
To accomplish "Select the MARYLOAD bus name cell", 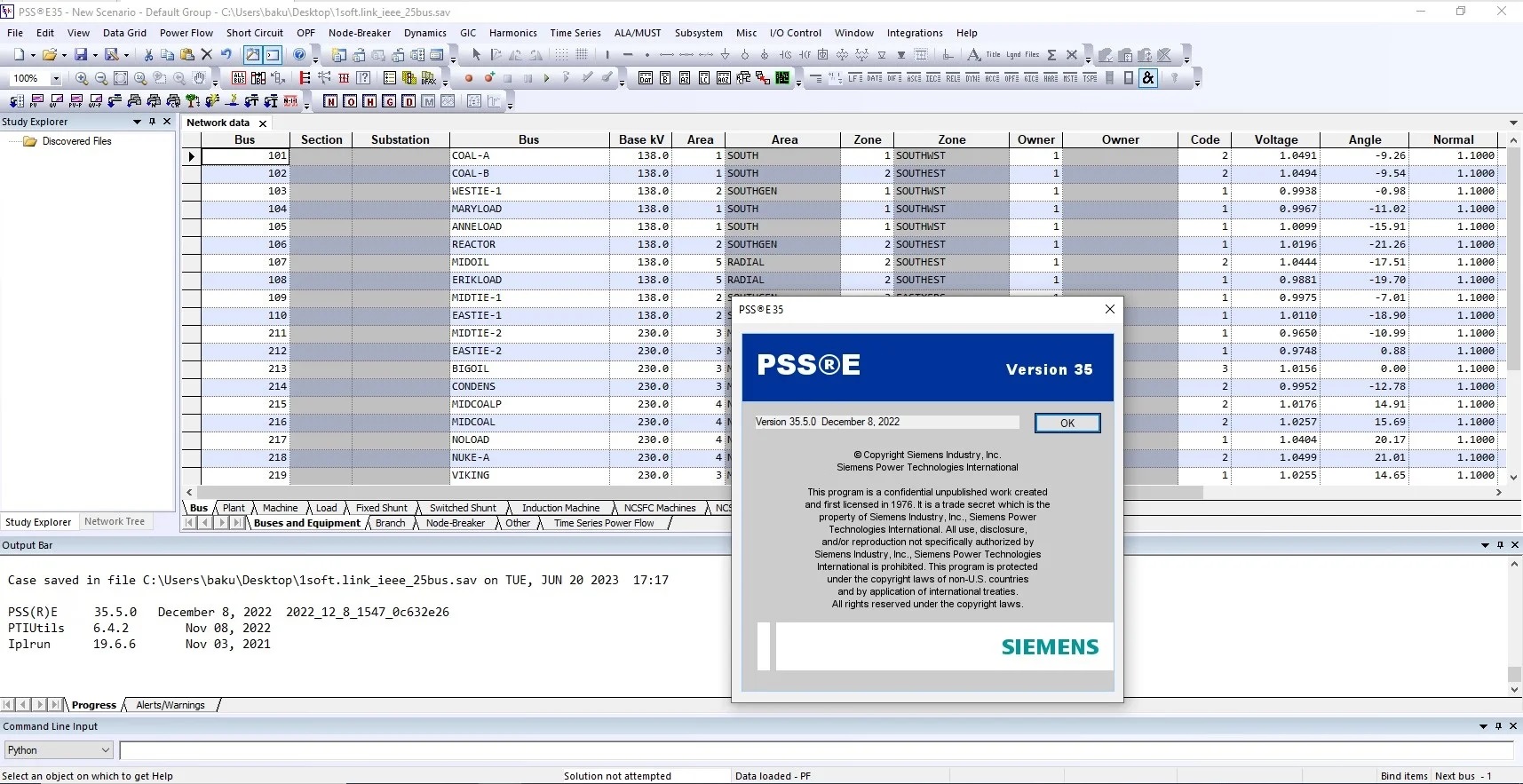I will tap(529, 210).
